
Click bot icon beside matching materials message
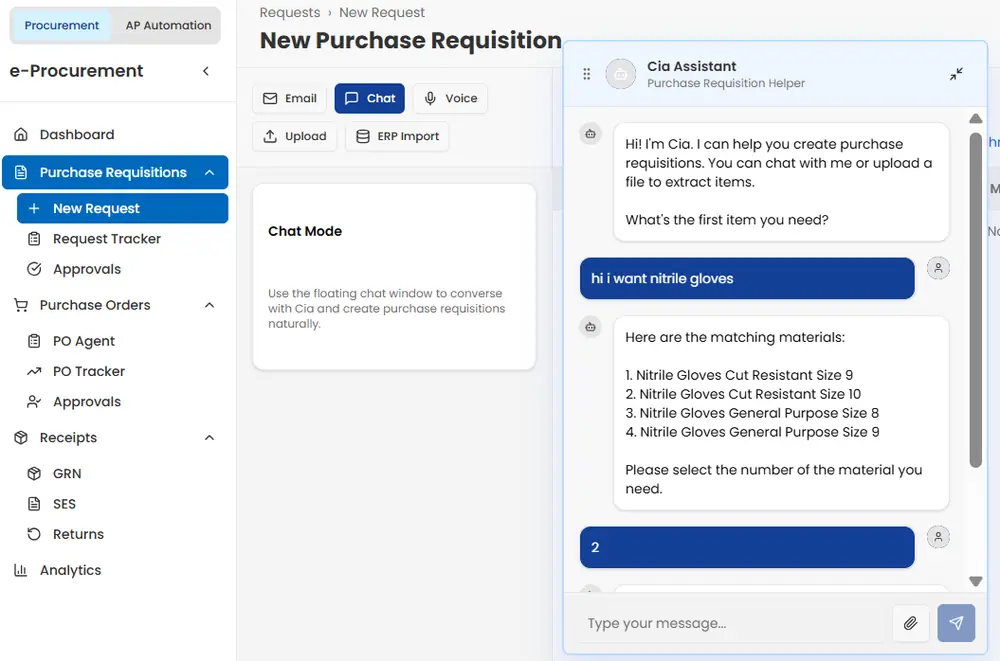point(591,327)
